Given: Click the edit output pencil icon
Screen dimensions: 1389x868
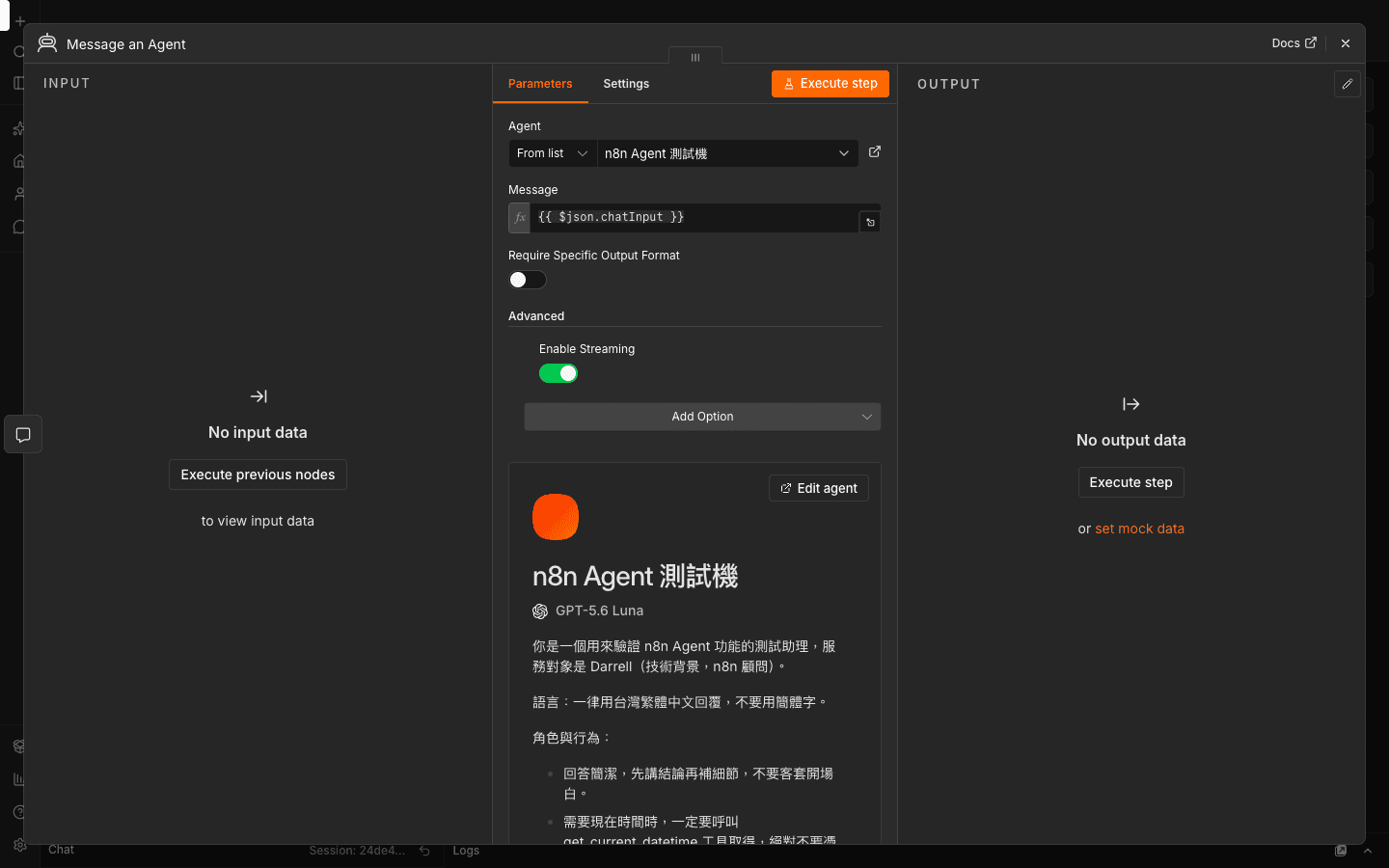Looking at the screenshot, I should click(1348, 84).
